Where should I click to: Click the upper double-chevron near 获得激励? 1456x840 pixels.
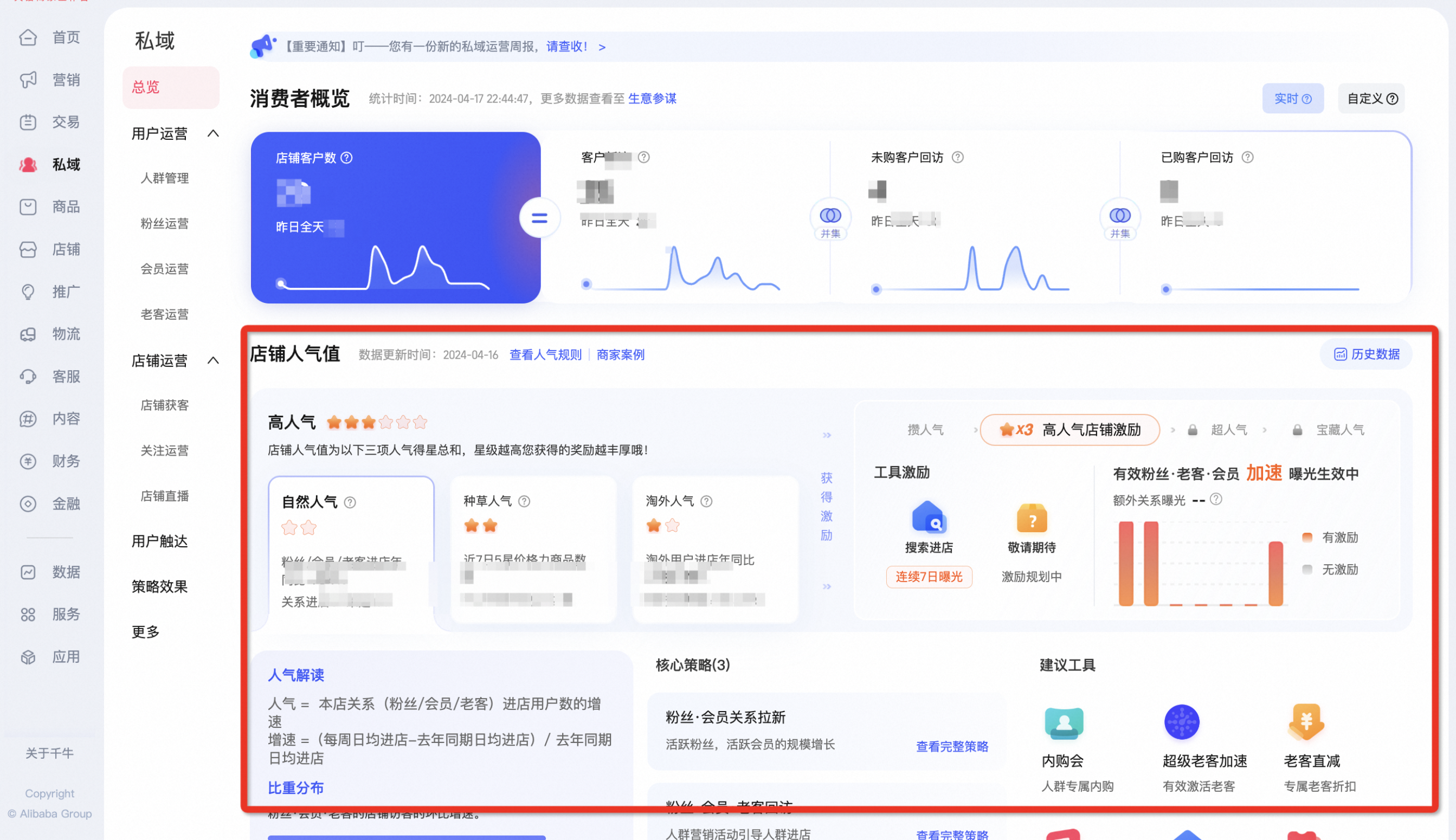point(827,436)
